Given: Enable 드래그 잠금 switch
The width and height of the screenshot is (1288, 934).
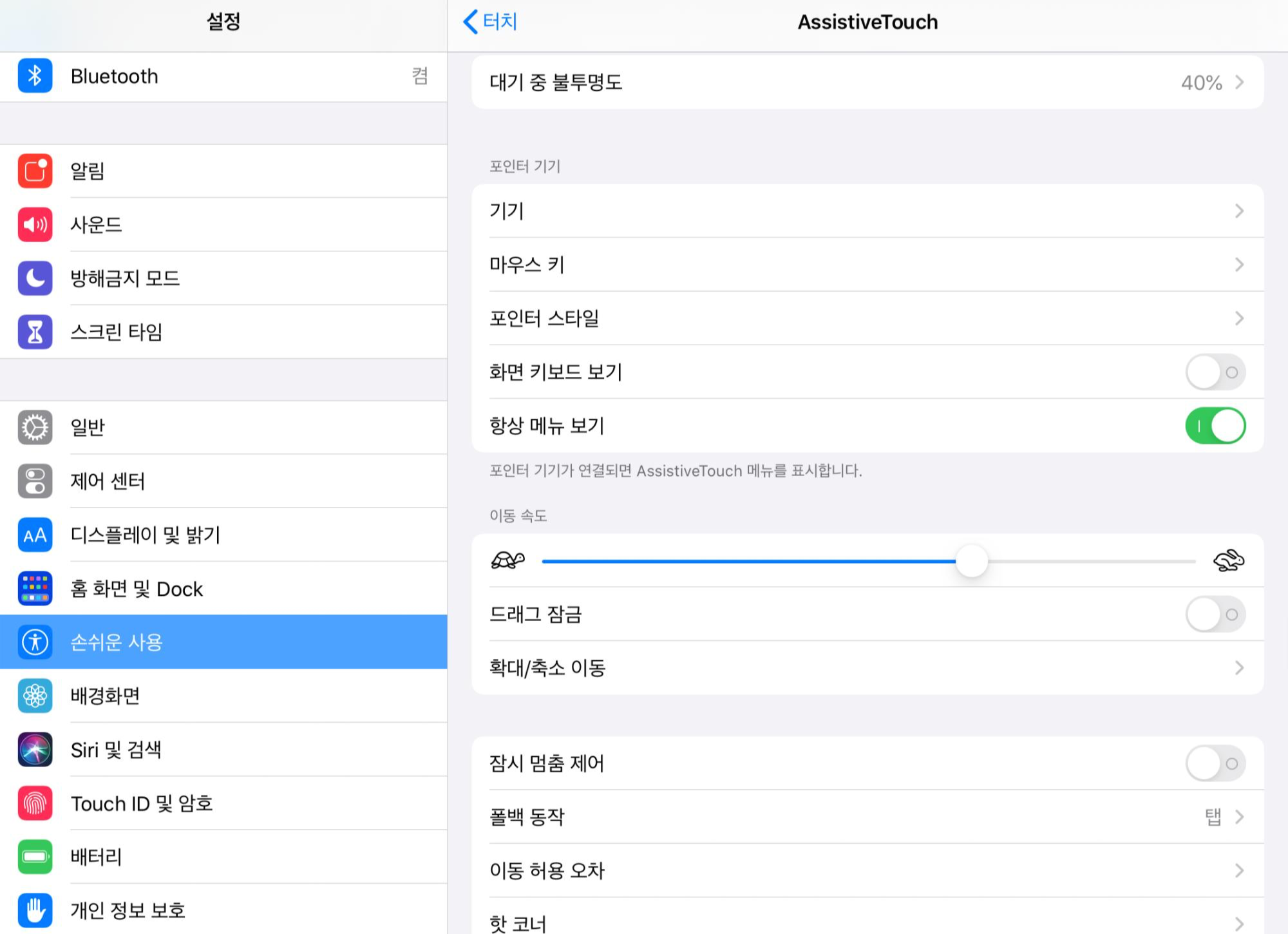Looking at the screenshot, I should (1215, 614).
